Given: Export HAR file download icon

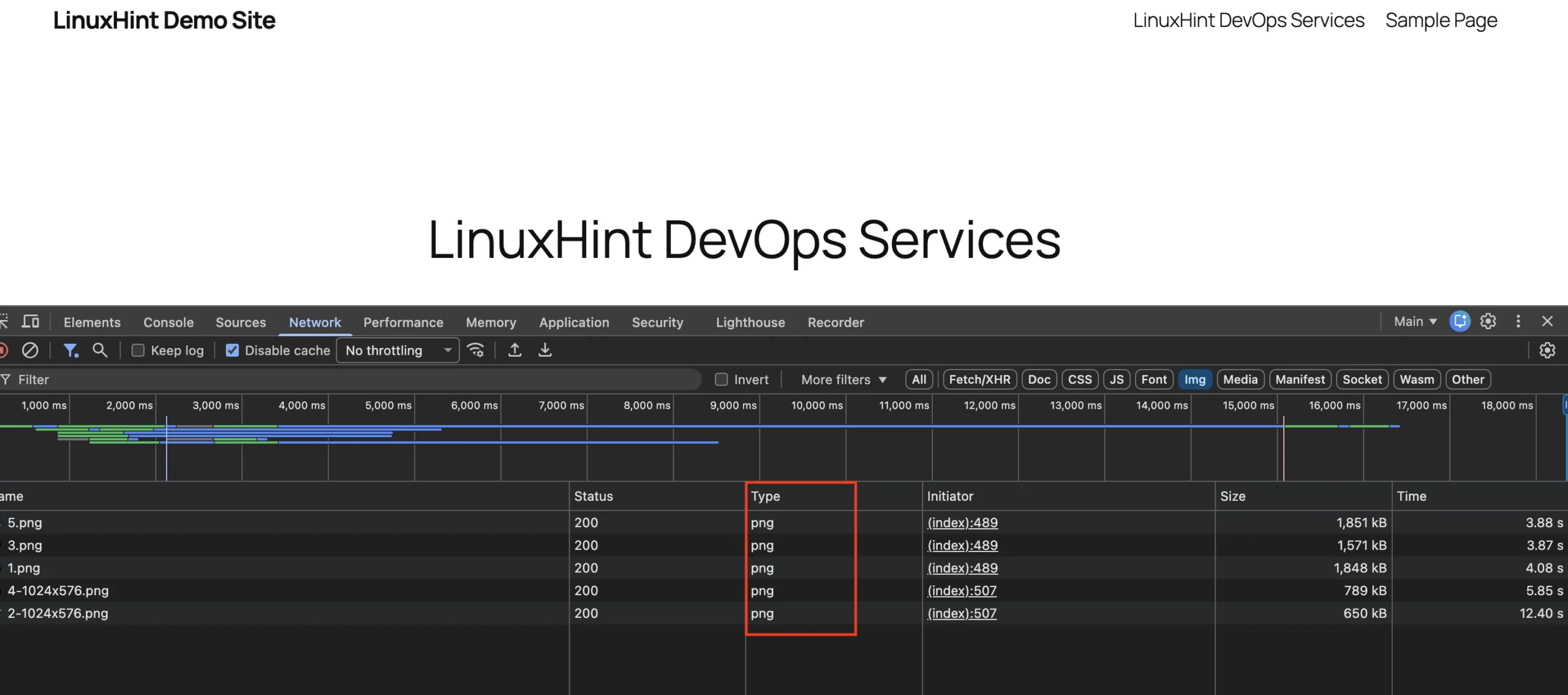Looking at the screenshot, I should coord(545,350).
